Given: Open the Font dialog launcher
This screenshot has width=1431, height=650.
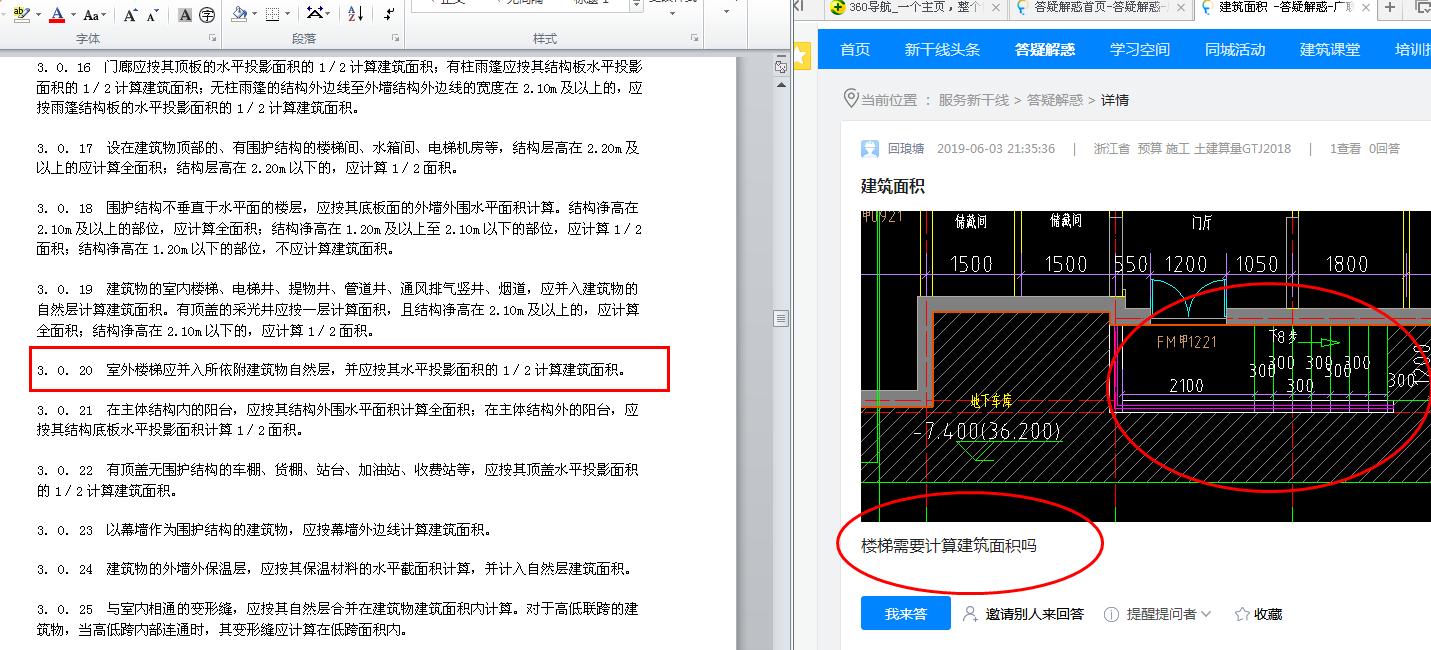Looking at the screenshot, I should (212, 38).
